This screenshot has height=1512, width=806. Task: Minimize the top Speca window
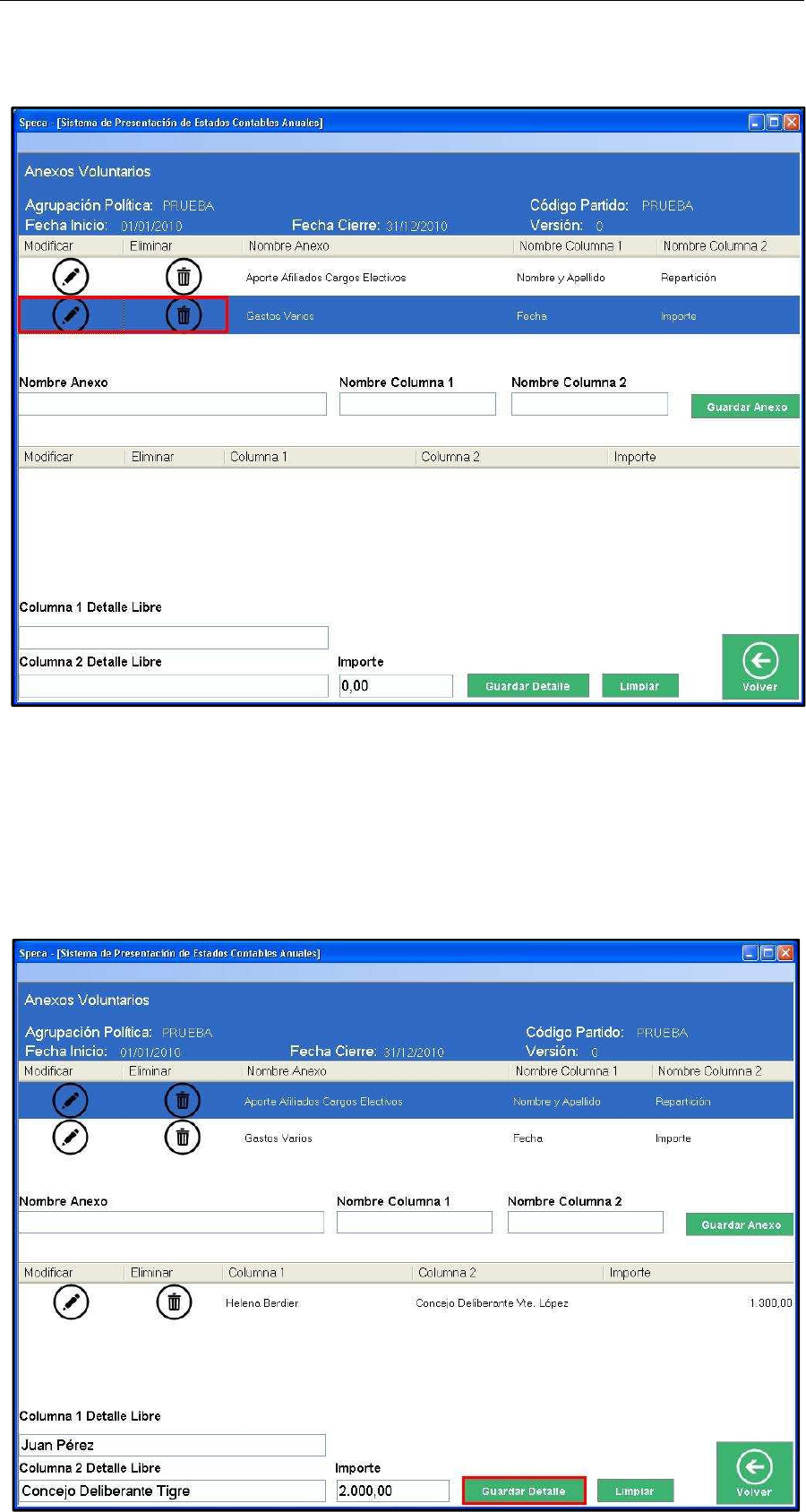(x=757, y=123)
